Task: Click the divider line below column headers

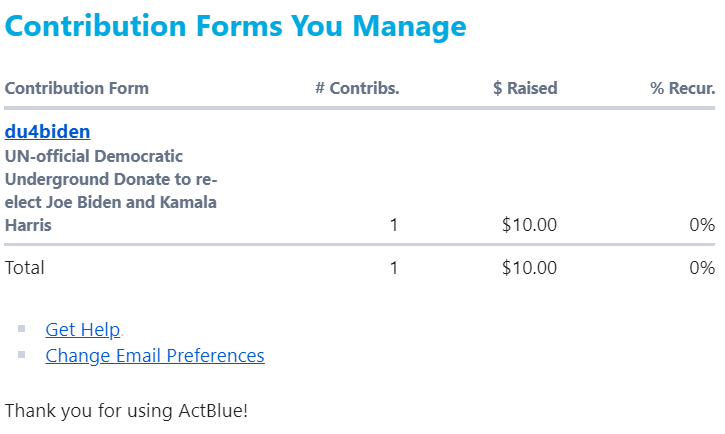Action: 360,107
